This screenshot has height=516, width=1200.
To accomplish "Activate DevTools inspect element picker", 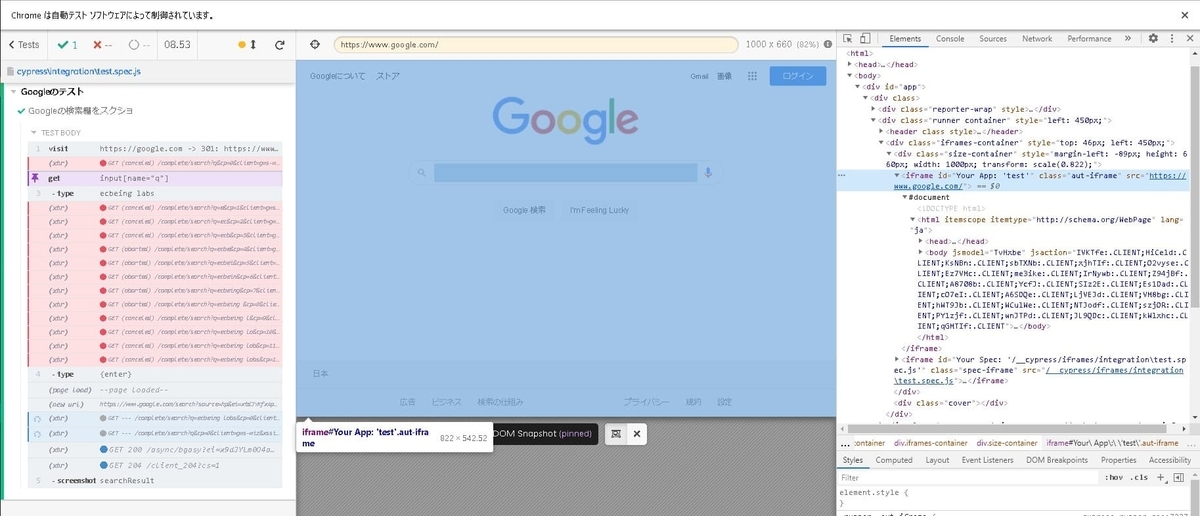I will pyautogui.click(x=848, y=39).
